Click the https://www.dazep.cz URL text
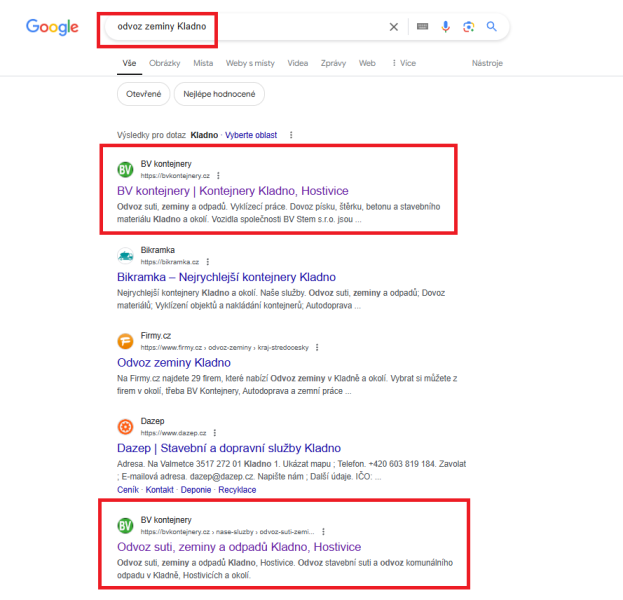Screen dimensions: 623x600 (x=173, y=433)
